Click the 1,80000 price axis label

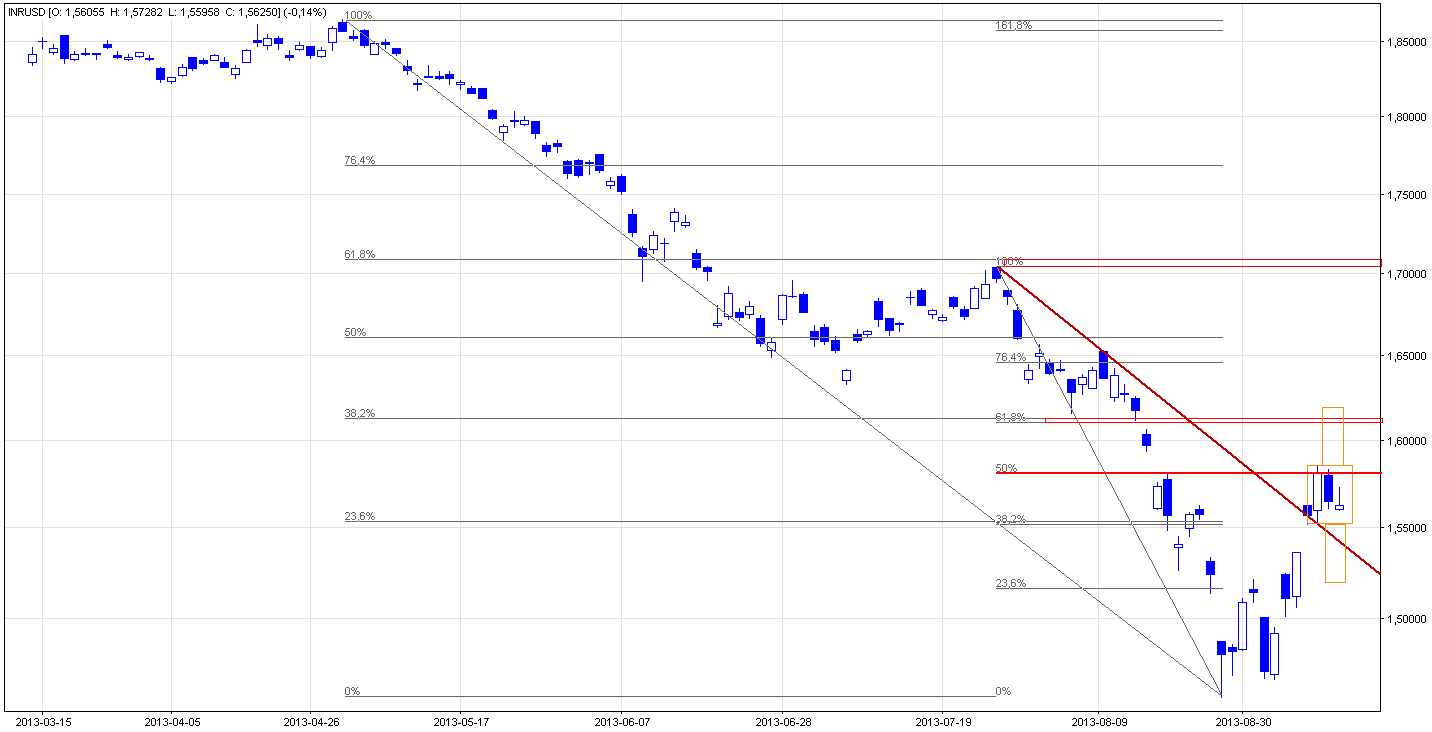[x=1406, y=118]
